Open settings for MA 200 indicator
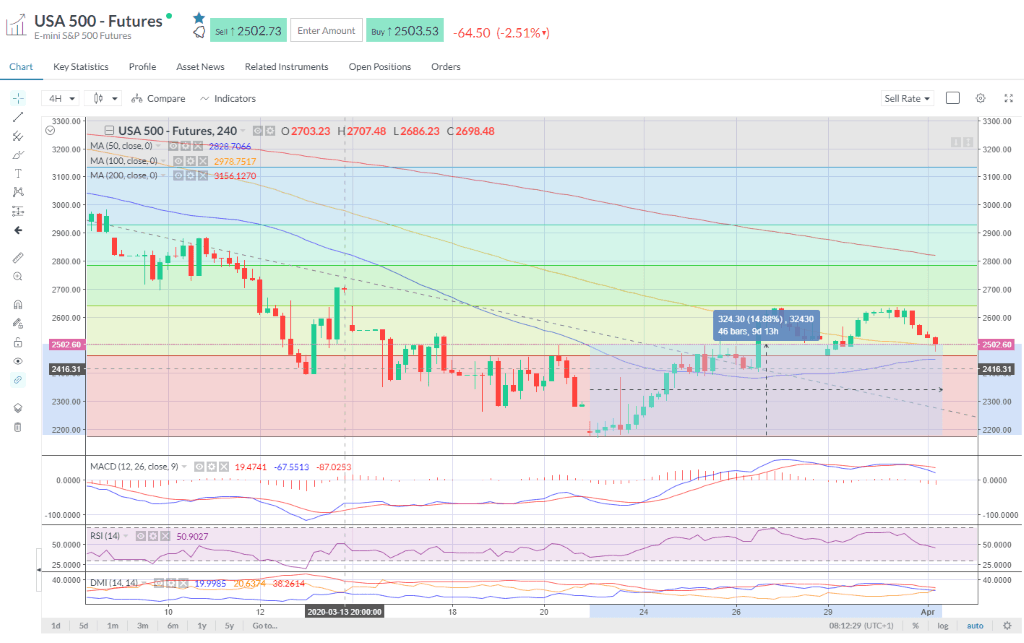1024x643 pixels. tap(190, 176)
